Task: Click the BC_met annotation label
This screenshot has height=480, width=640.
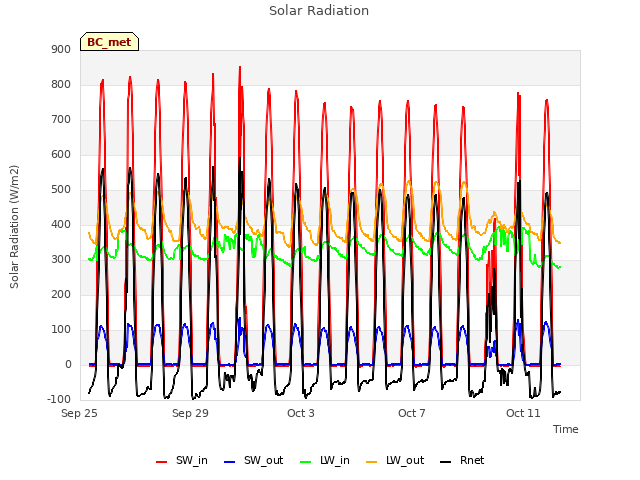Action: pyautogui.click(x=109, y=42)
